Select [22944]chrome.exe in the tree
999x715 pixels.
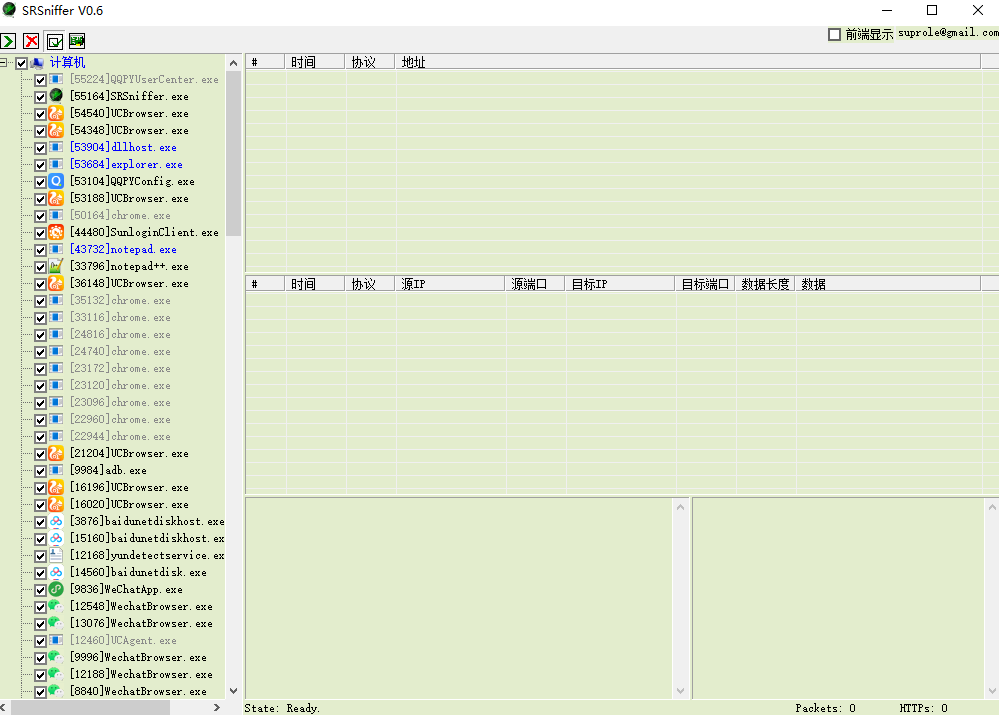(x=120, y=437)
